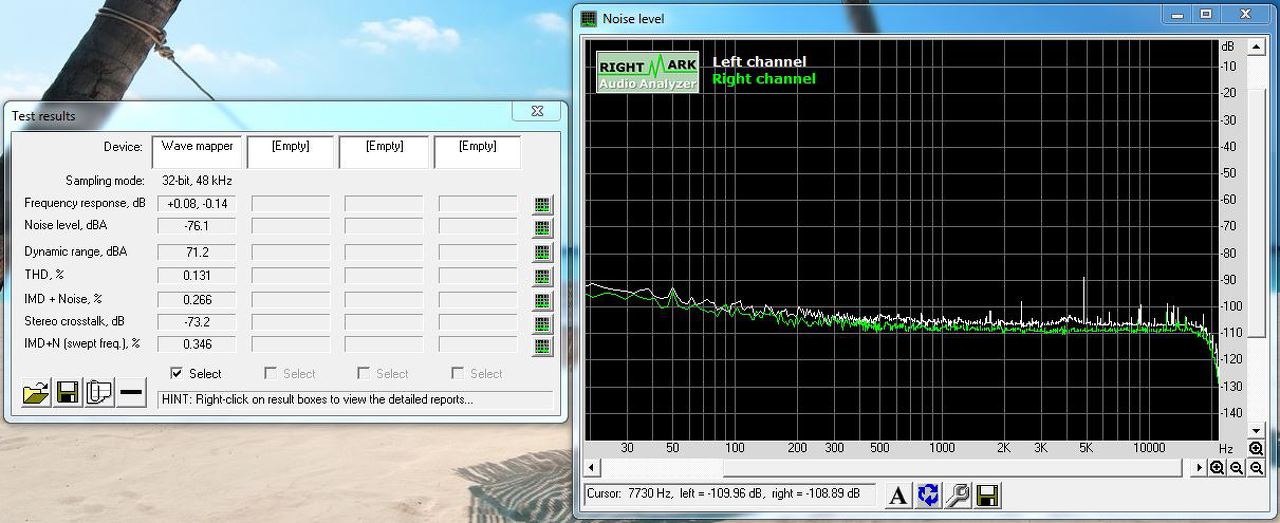1280x523 pixels.
Task: Click the letter A text icon below graph
Action: point(899,495)
